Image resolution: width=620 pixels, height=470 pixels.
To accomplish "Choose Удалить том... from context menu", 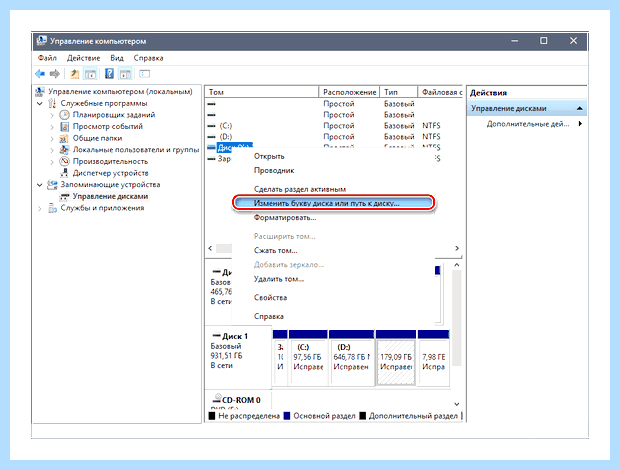I will pos(333,279).
